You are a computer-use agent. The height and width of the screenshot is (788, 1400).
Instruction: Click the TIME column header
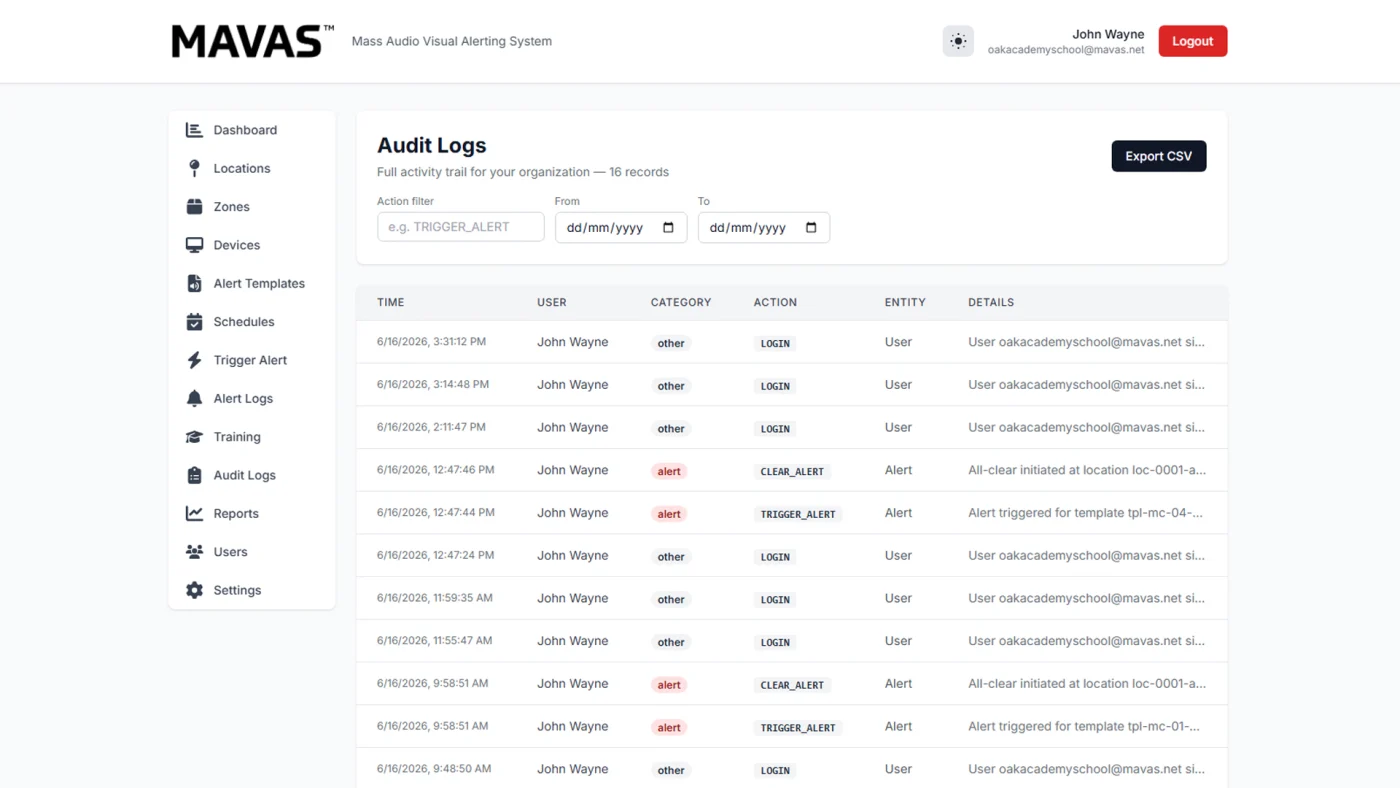391,302
